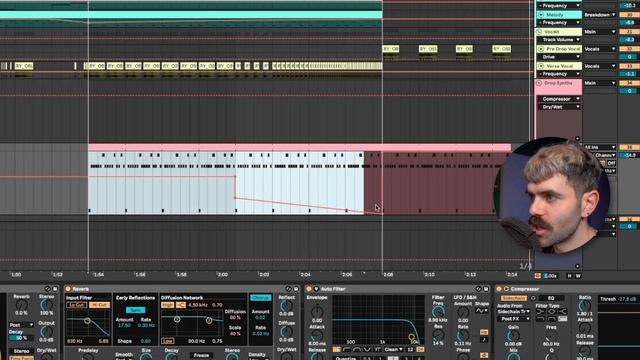
Task: Toggle the Low filter in Diffusion Network
Action: (x=168, y=341)
